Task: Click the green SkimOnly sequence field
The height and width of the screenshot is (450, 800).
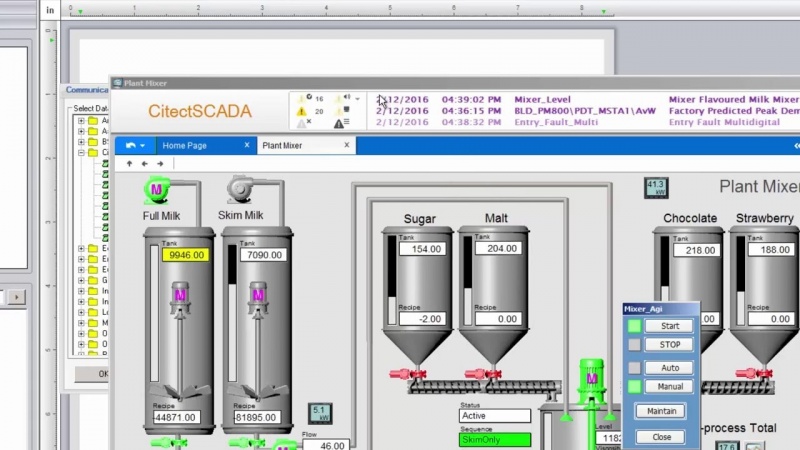Action: coord(494,439)
